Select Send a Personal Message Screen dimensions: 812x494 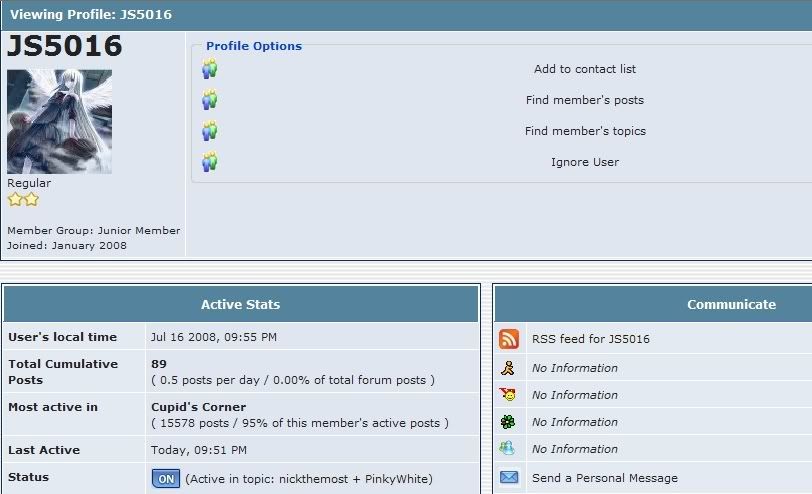(604, 478)
